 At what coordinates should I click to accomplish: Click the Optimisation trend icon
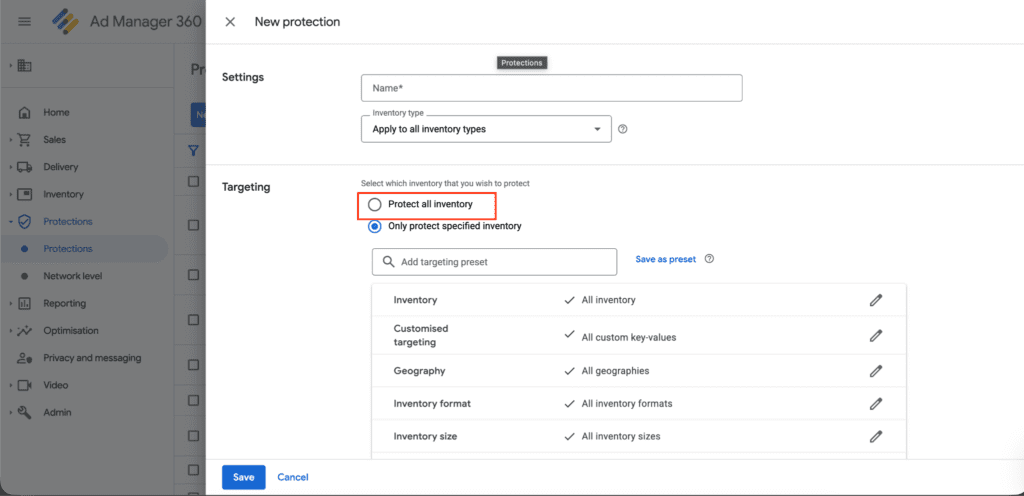(24, 331)
